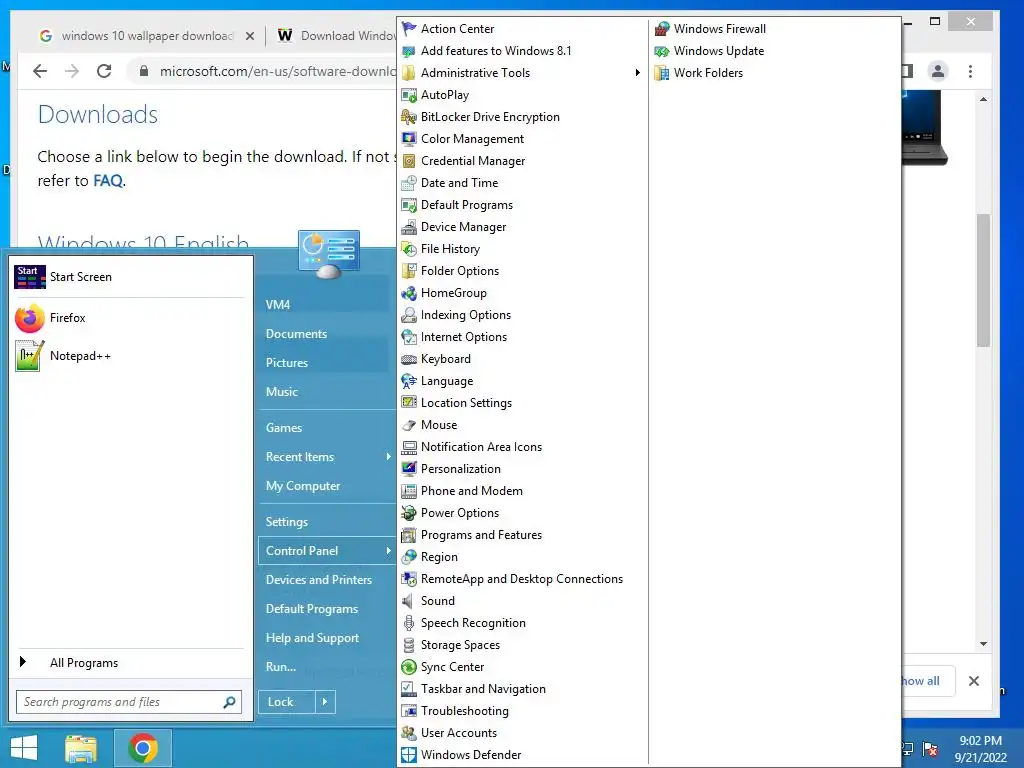Click the Start Screen tile icon

pyautogui.click(x=29, y=277)
